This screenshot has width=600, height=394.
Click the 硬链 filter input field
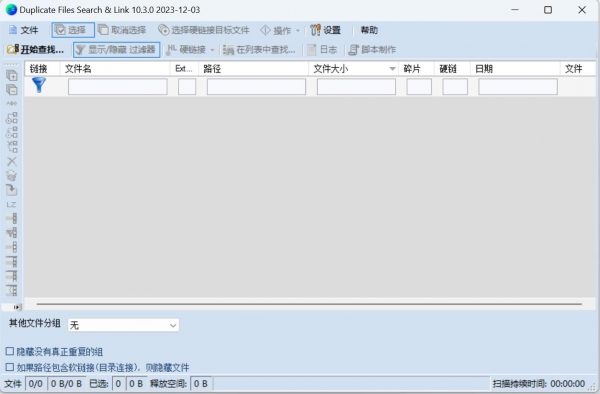tap(455, 86)
